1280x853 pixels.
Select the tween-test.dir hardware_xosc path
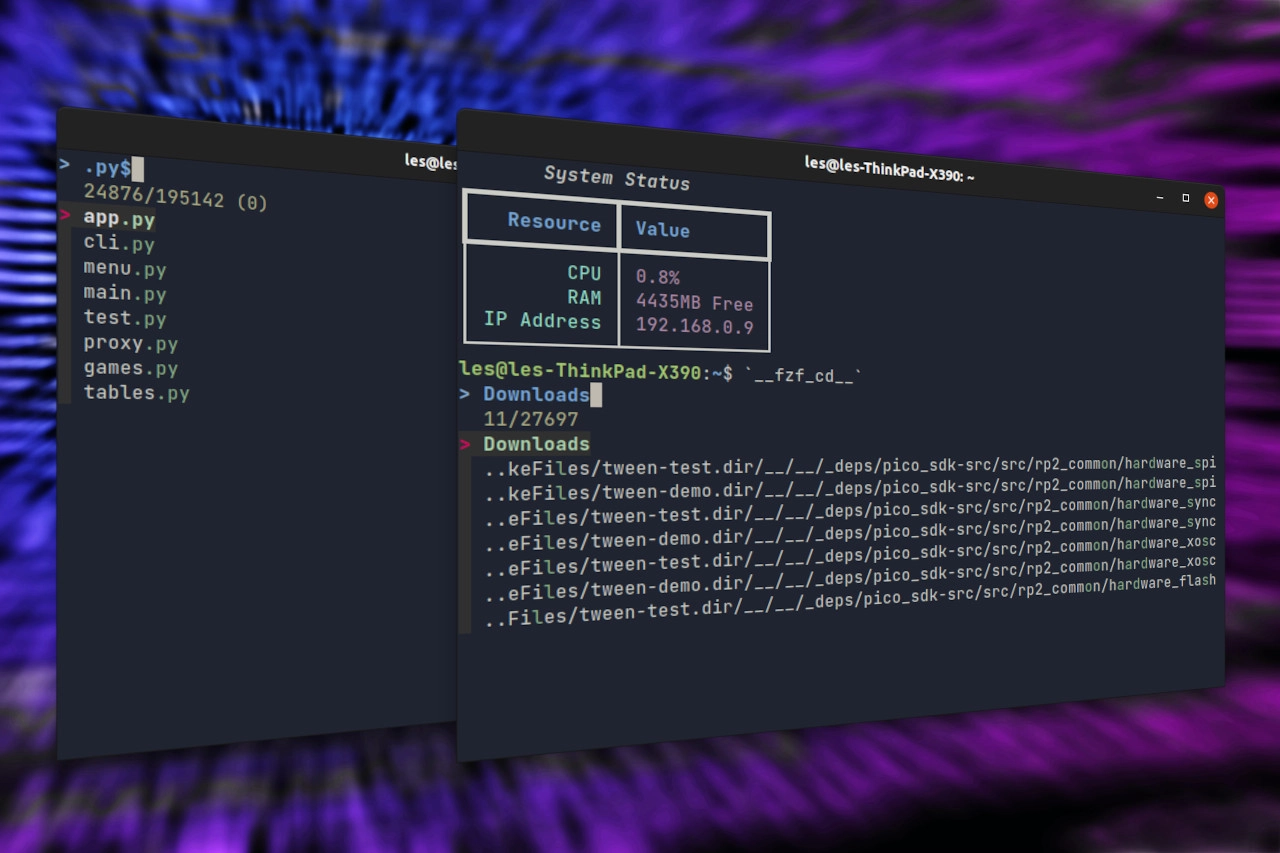click(x=850, y=557)
